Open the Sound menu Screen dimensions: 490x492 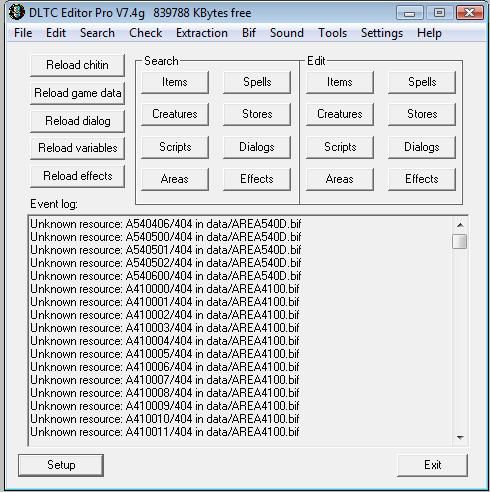pyautogui.click(x=287, y=33)
